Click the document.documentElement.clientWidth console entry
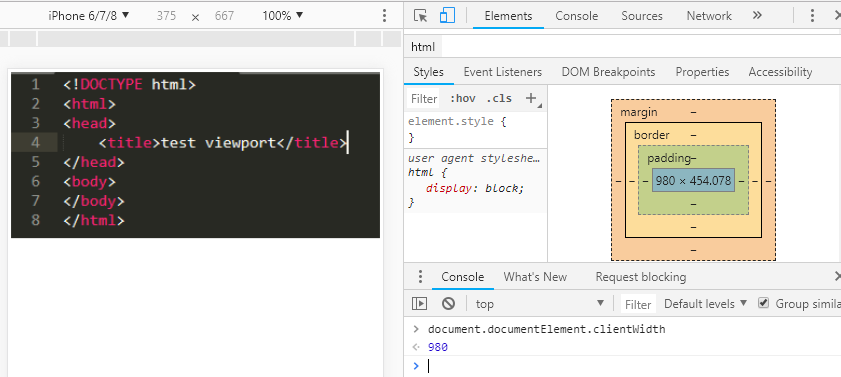 (546, 329)
